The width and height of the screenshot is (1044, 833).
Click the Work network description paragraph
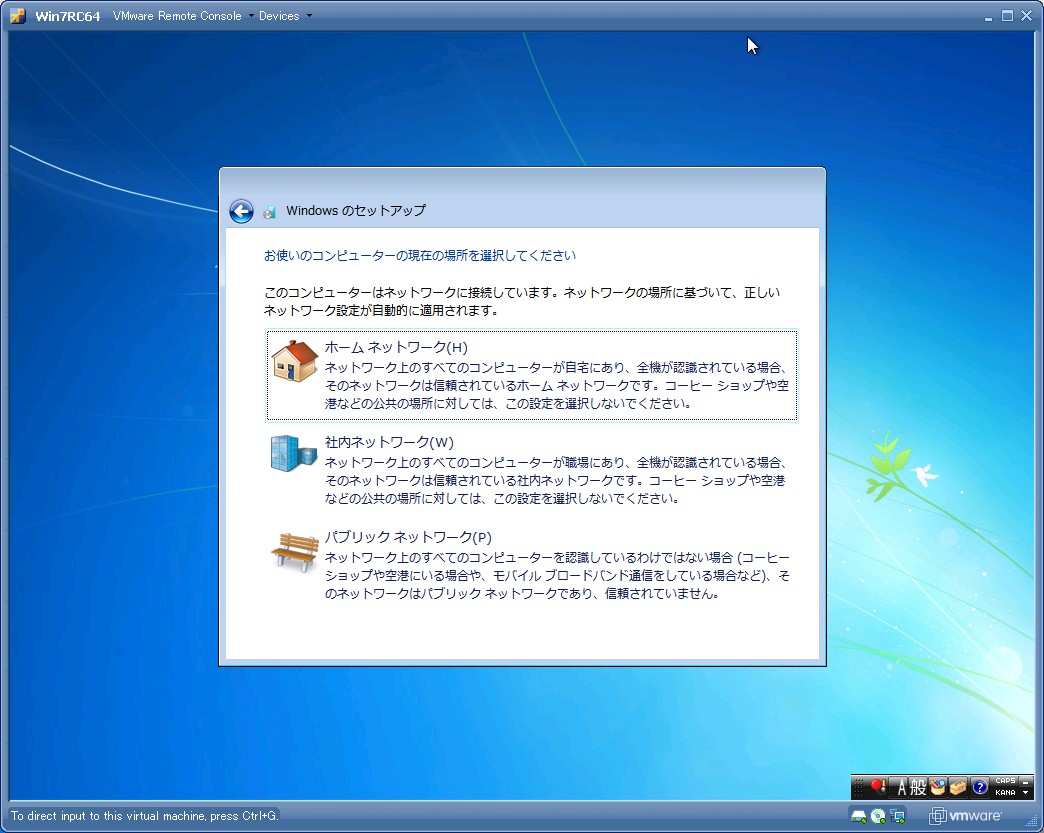point(556,480)
